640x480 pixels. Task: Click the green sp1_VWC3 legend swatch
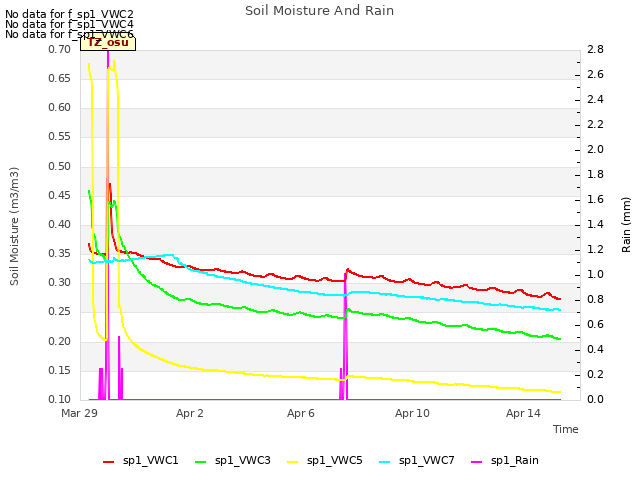201,462
